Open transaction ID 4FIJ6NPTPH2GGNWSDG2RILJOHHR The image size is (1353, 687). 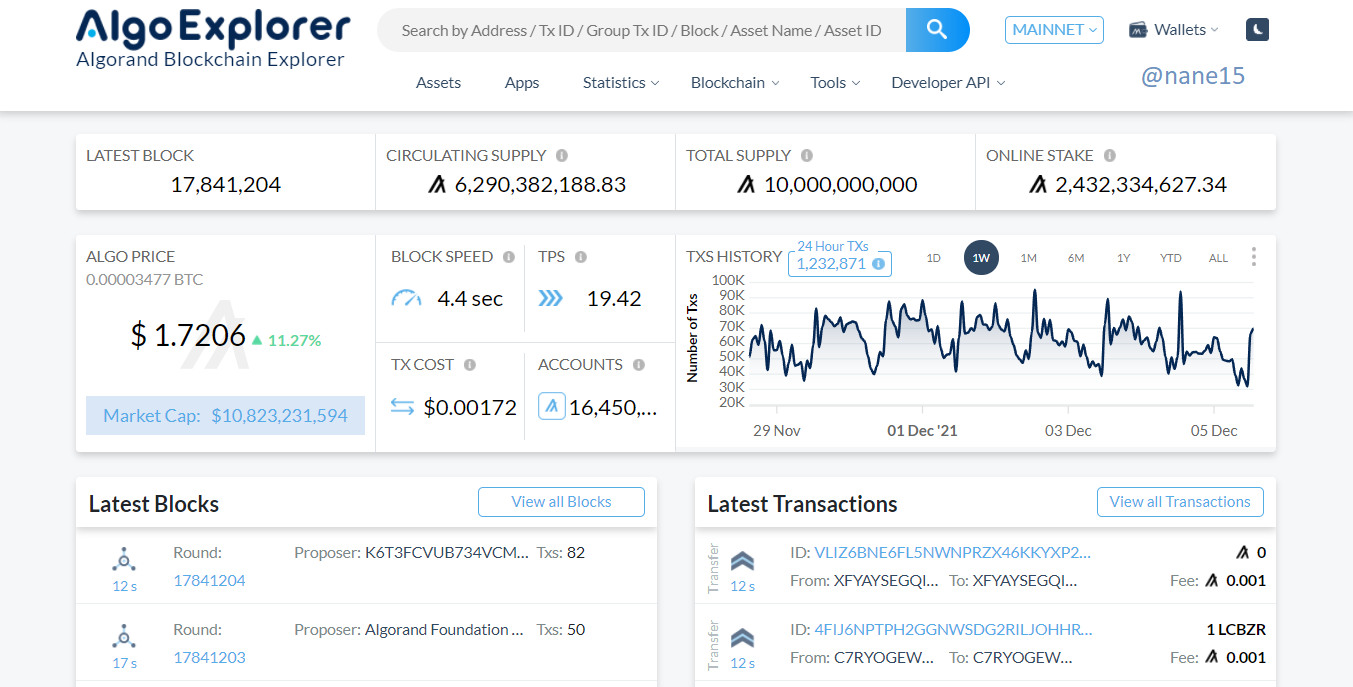(953, 629)
